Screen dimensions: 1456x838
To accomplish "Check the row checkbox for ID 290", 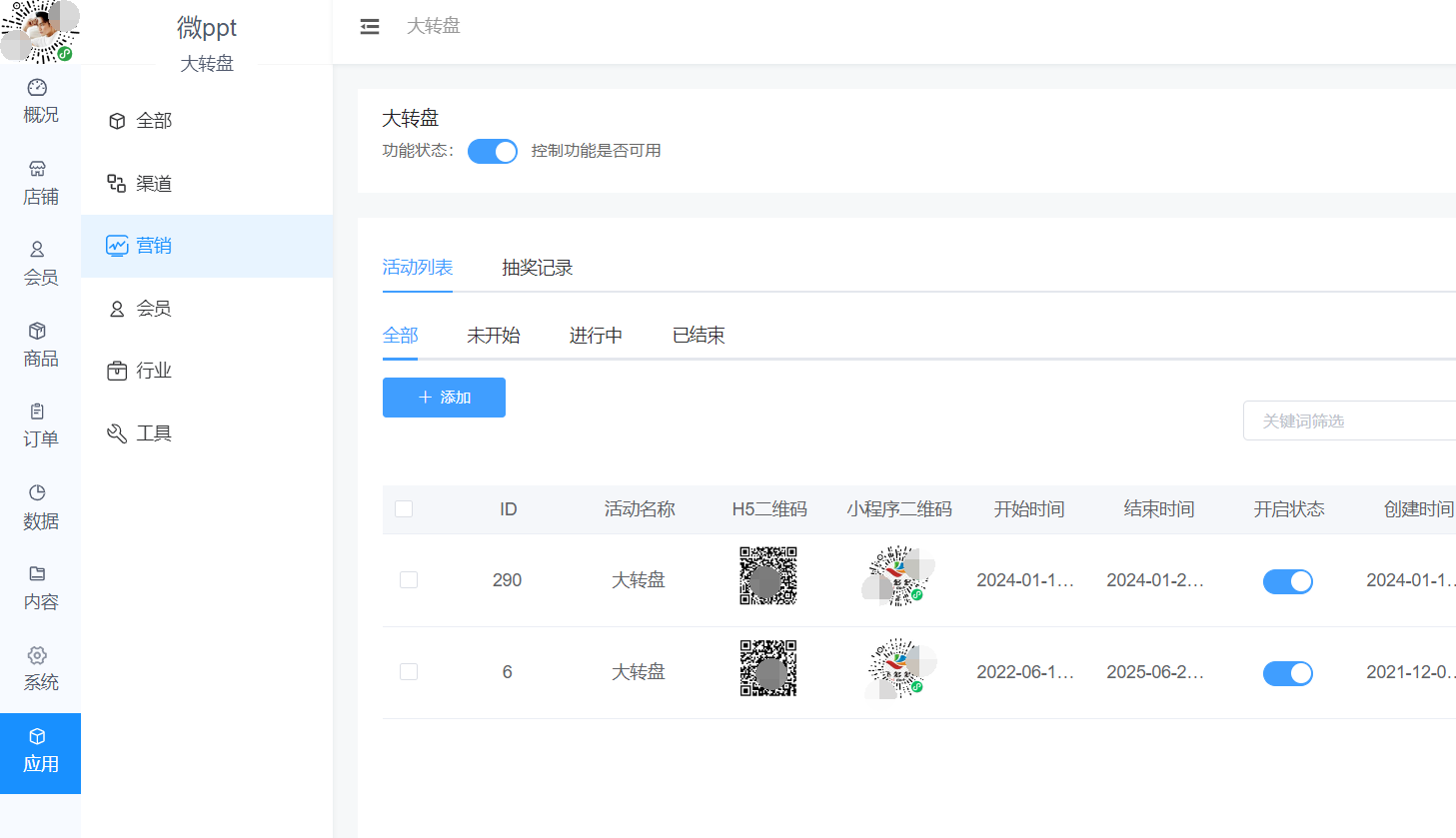I will coord(409,580).
